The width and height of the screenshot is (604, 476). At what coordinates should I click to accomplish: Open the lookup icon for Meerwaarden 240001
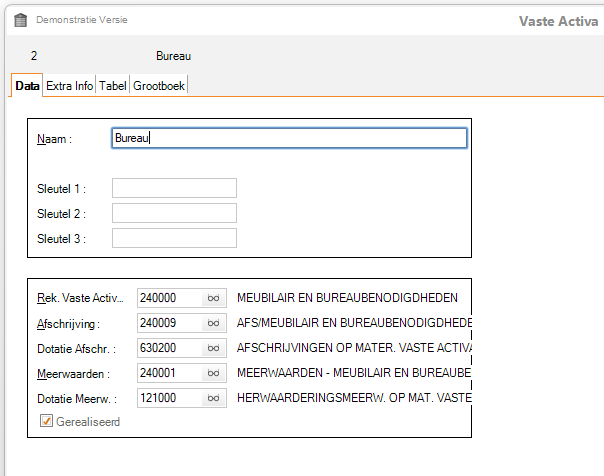214,373
